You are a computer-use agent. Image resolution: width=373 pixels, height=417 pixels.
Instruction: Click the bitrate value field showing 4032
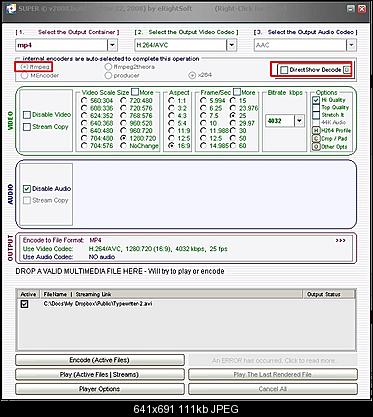point(280,121)
